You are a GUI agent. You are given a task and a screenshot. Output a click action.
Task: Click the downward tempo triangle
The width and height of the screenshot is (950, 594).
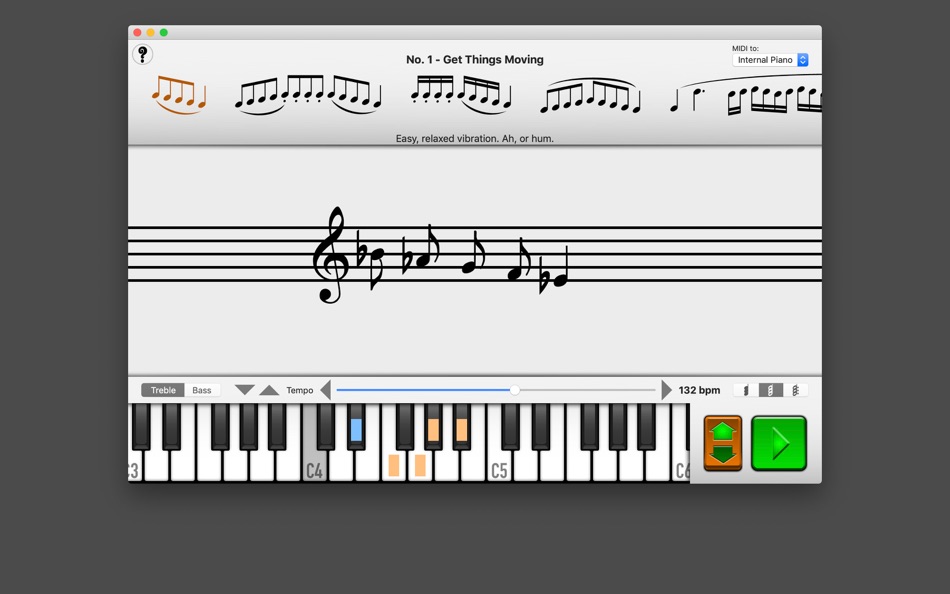243,390
